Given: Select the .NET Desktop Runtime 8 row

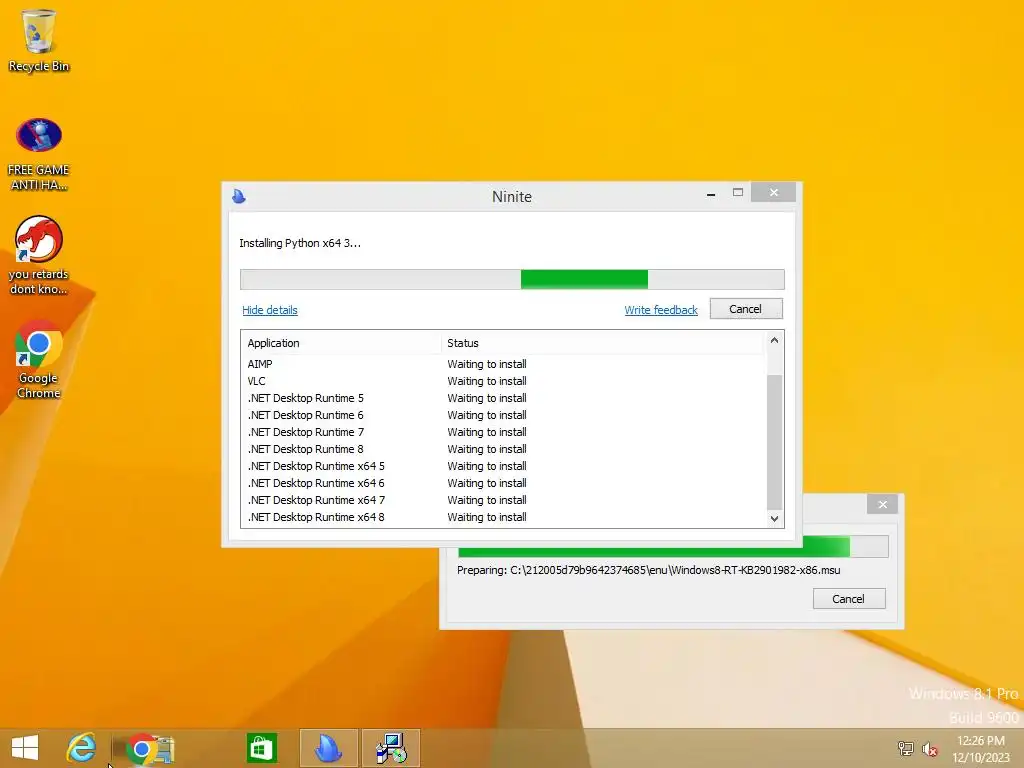Looking at the screenshot, I should click(503, 449).
